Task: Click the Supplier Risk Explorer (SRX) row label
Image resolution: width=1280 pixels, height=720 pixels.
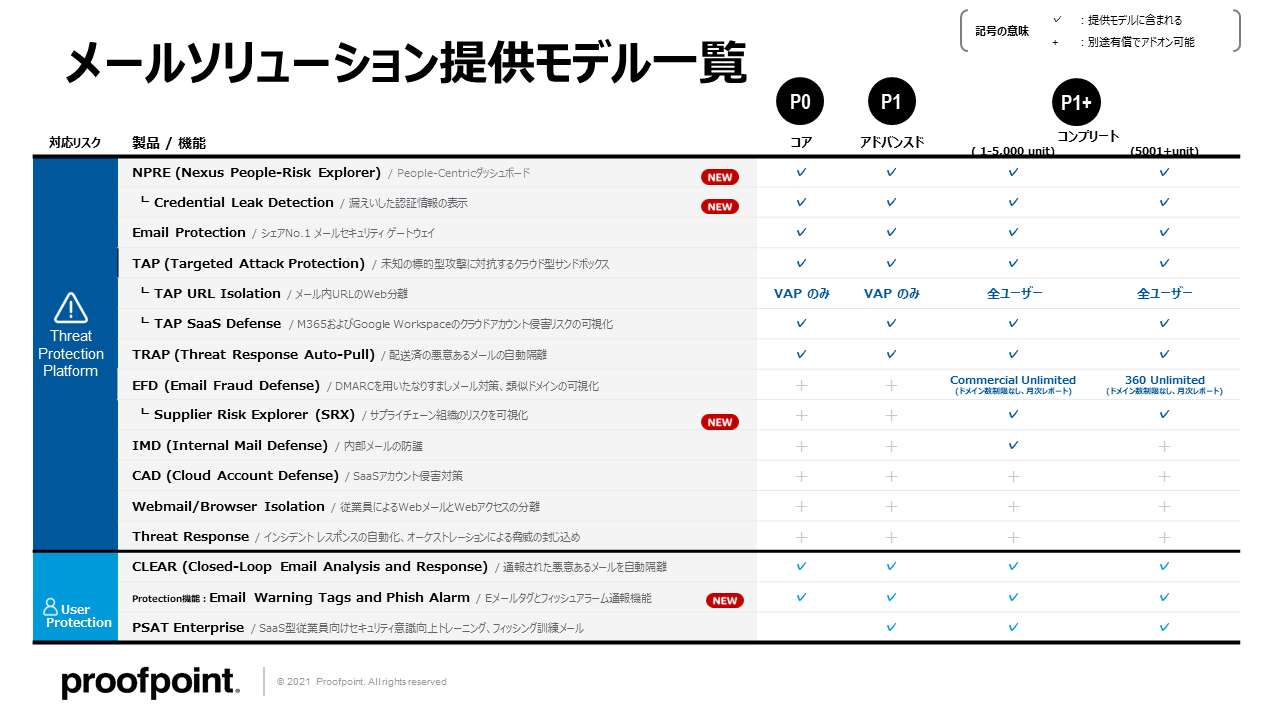Action: (x=255, y=414)
